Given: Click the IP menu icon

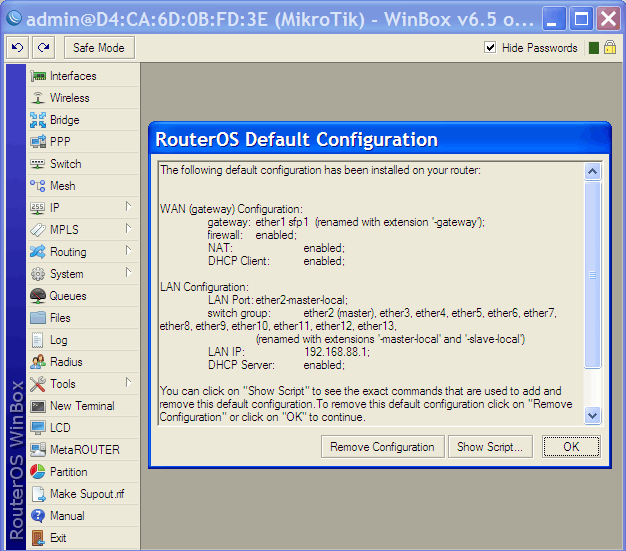Looking at the screenshot, I should click(x=38, y=208).
